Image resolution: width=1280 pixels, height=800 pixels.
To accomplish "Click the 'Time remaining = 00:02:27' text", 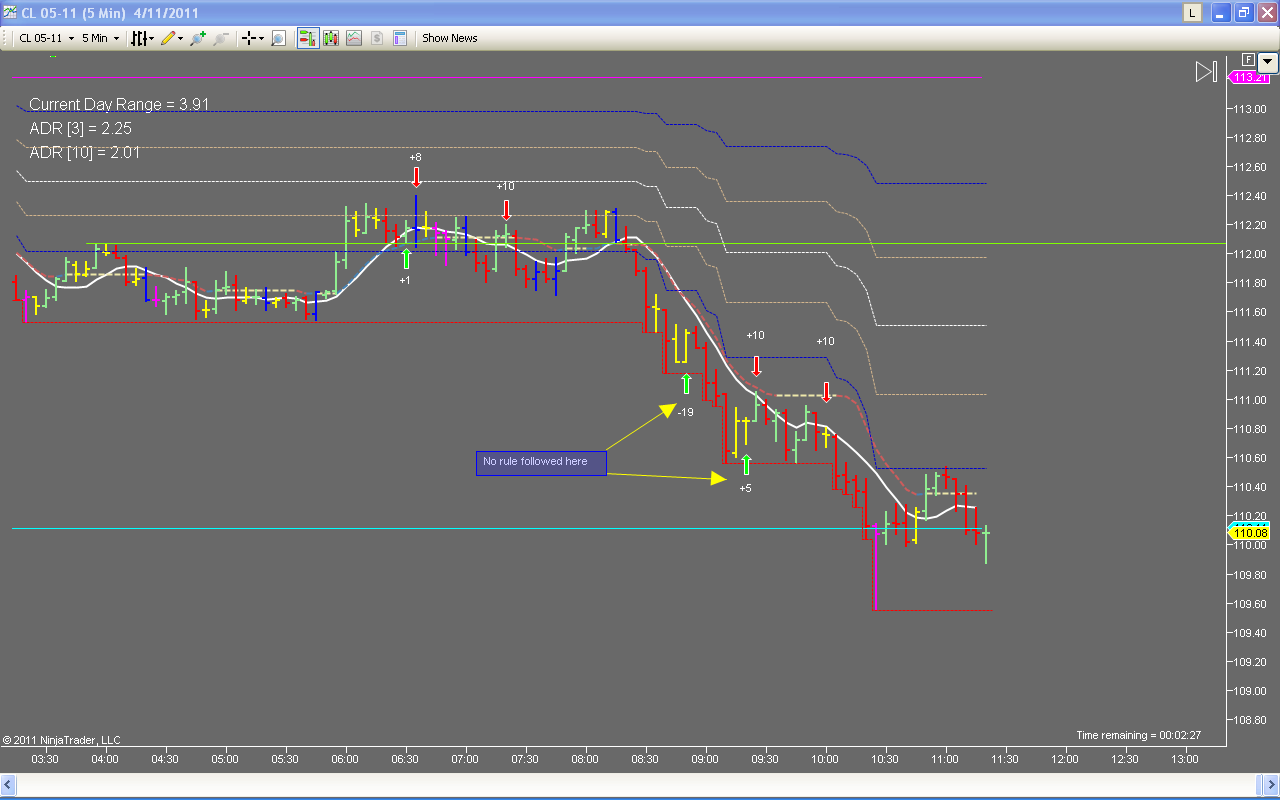I will (x=1138, y=735).
